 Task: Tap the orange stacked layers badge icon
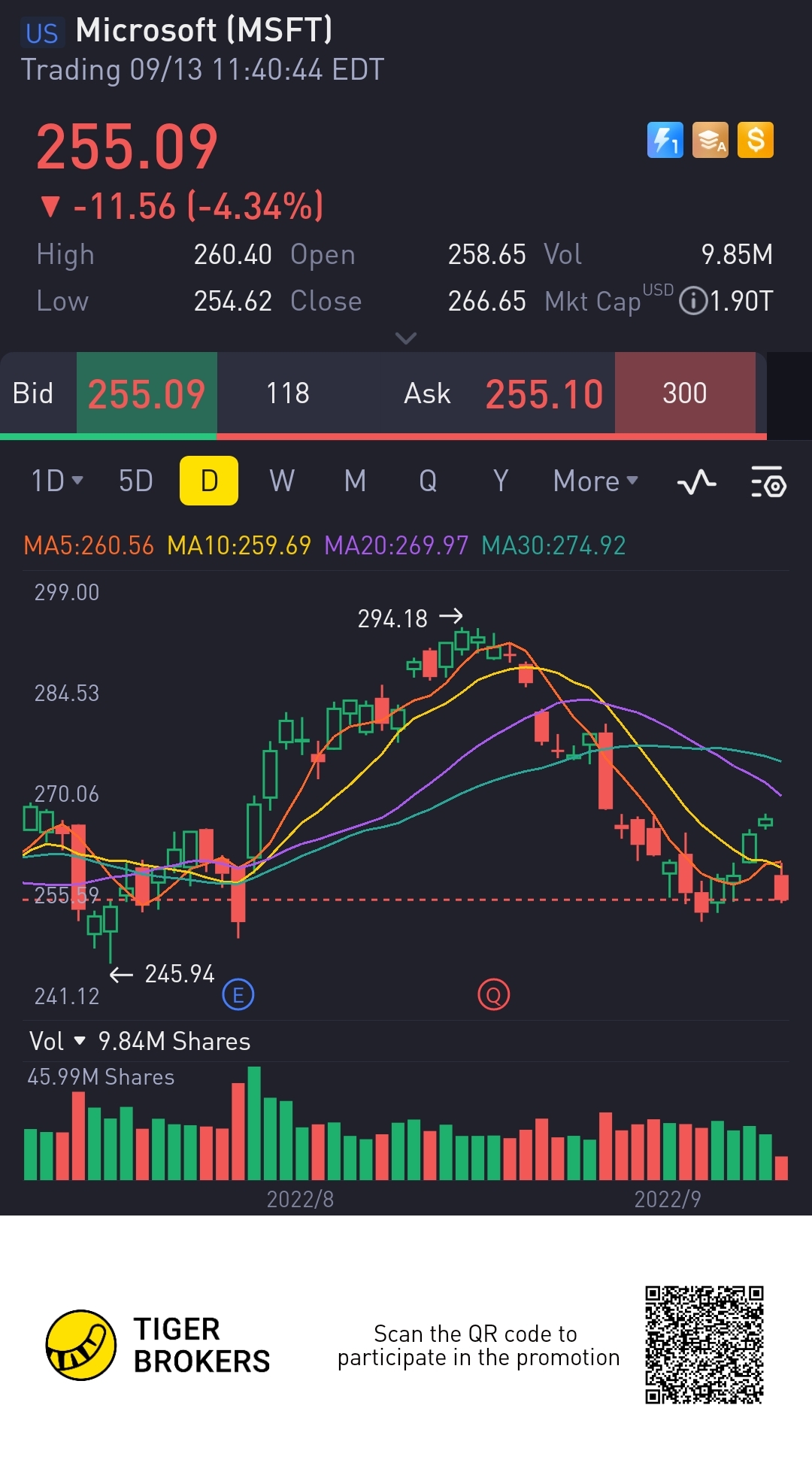pos(710,140)
